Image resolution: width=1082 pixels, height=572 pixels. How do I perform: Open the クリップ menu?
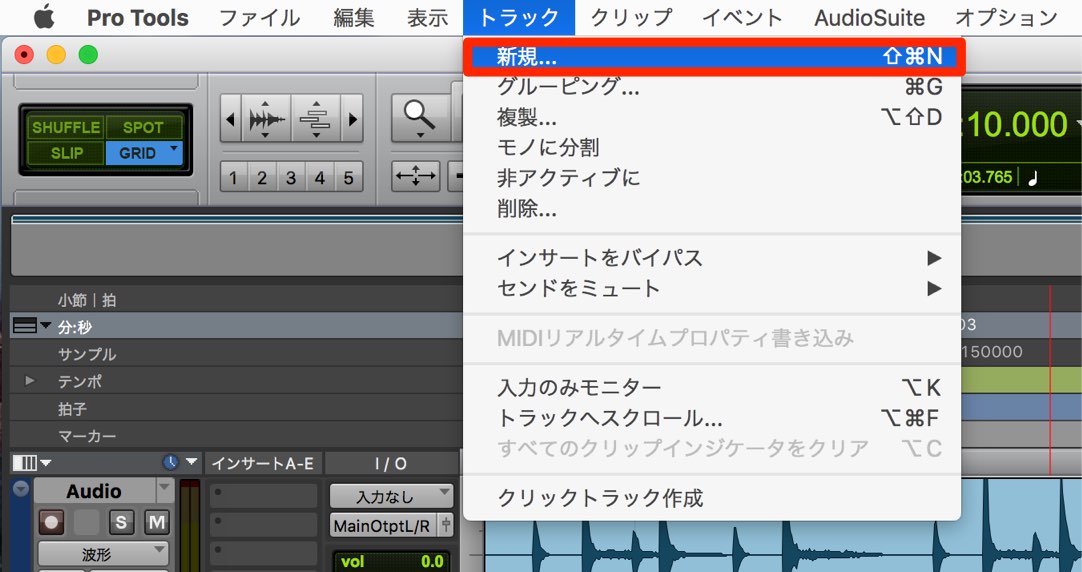click(631, 18)
